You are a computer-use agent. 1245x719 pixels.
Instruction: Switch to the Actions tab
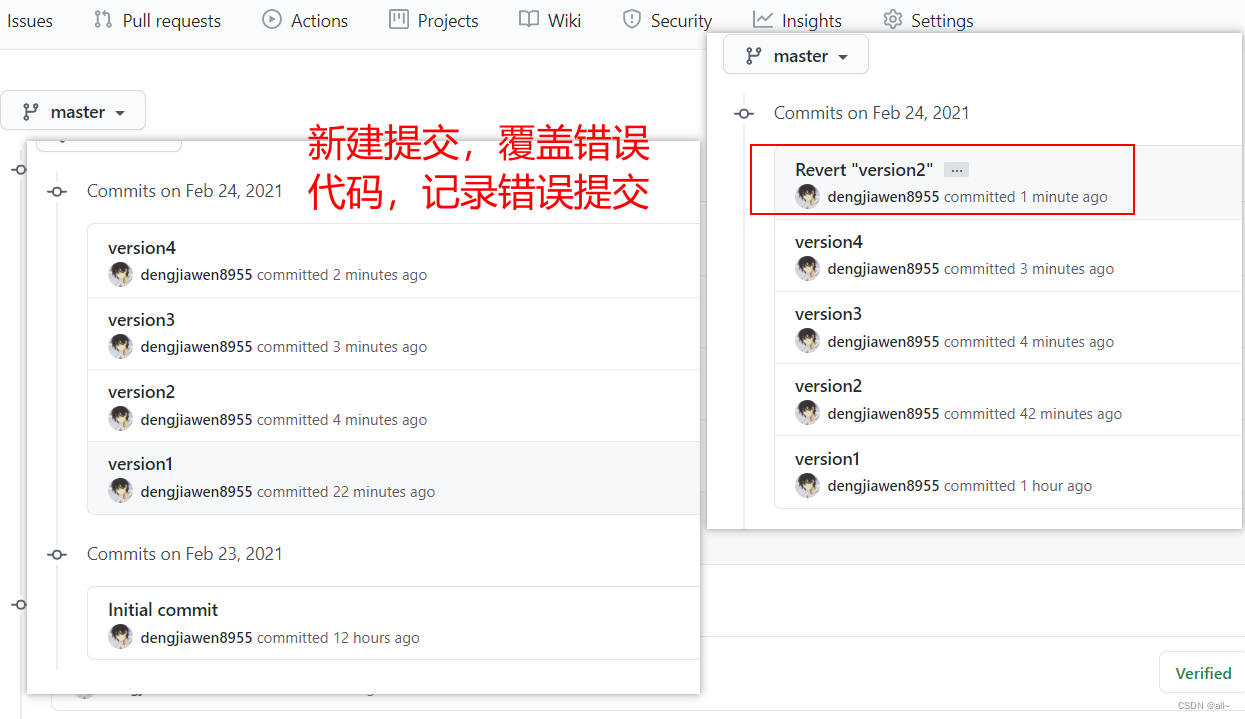(x=305, y=20)
